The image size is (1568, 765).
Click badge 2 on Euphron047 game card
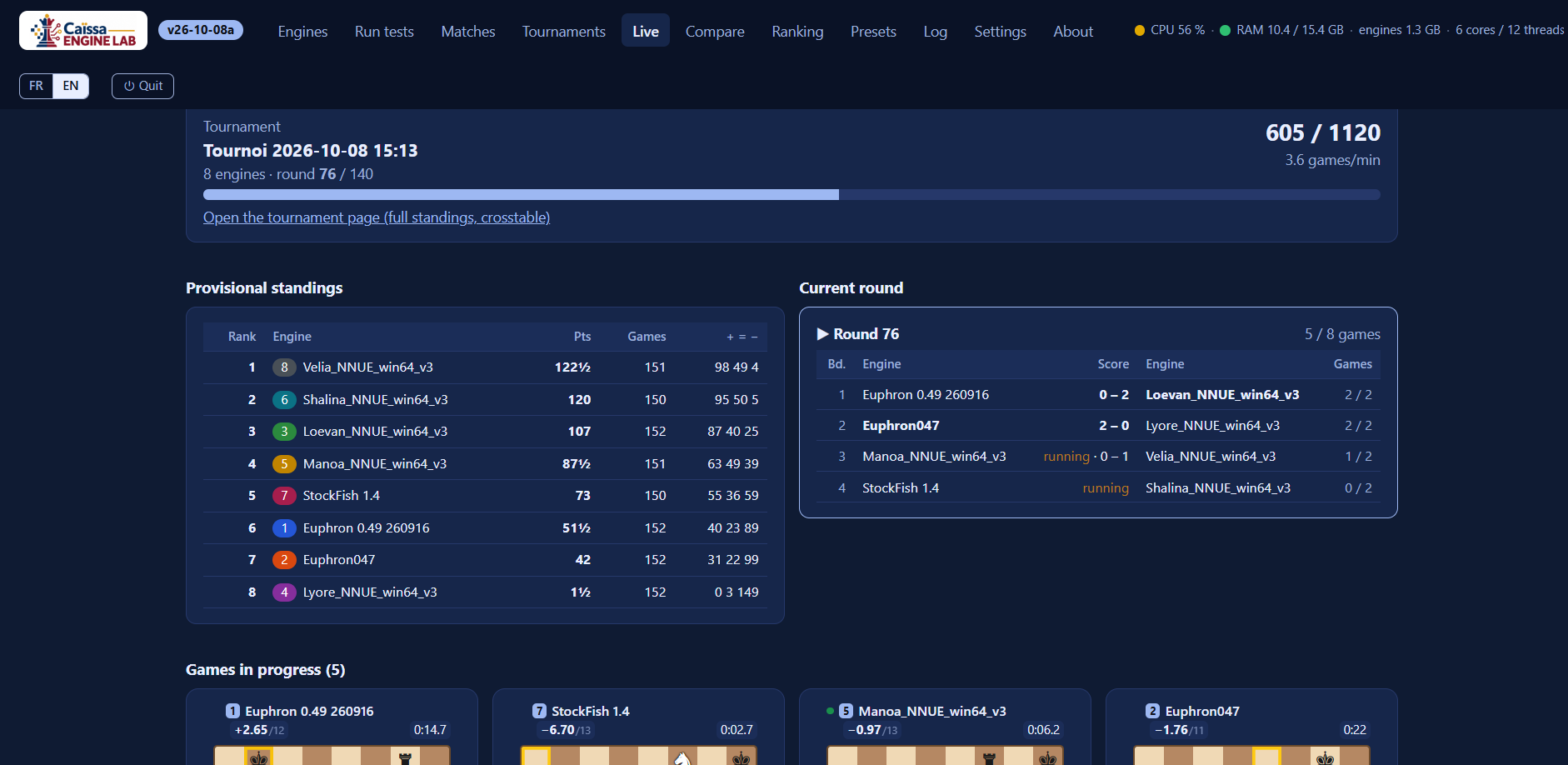[1152, 711]
